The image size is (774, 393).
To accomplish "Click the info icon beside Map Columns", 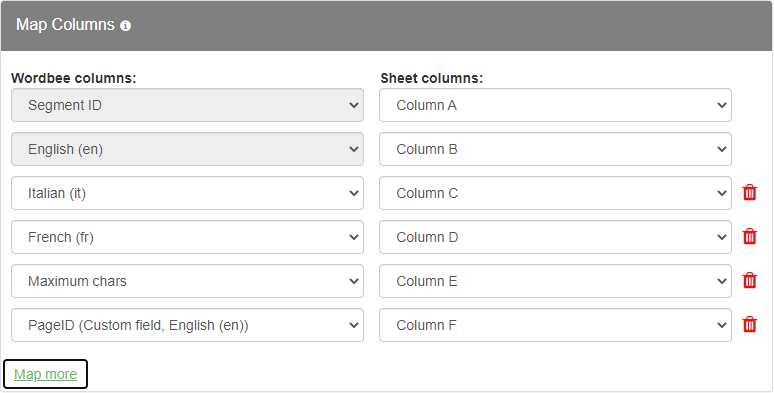I will (x=126, y=26).
